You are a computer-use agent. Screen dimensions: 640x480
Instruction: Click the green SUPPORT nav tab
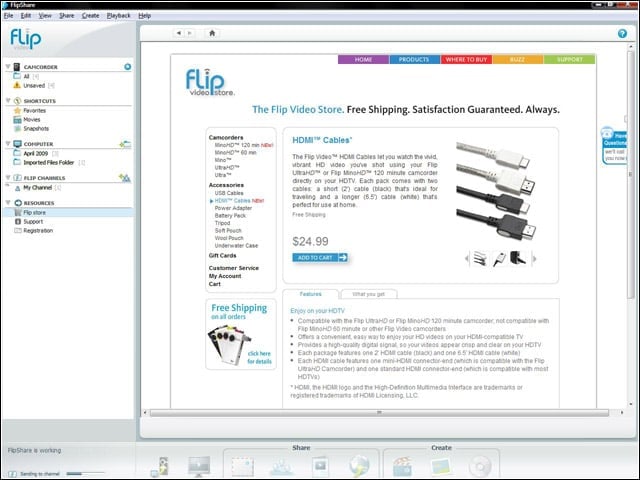(x=569, y=60)
